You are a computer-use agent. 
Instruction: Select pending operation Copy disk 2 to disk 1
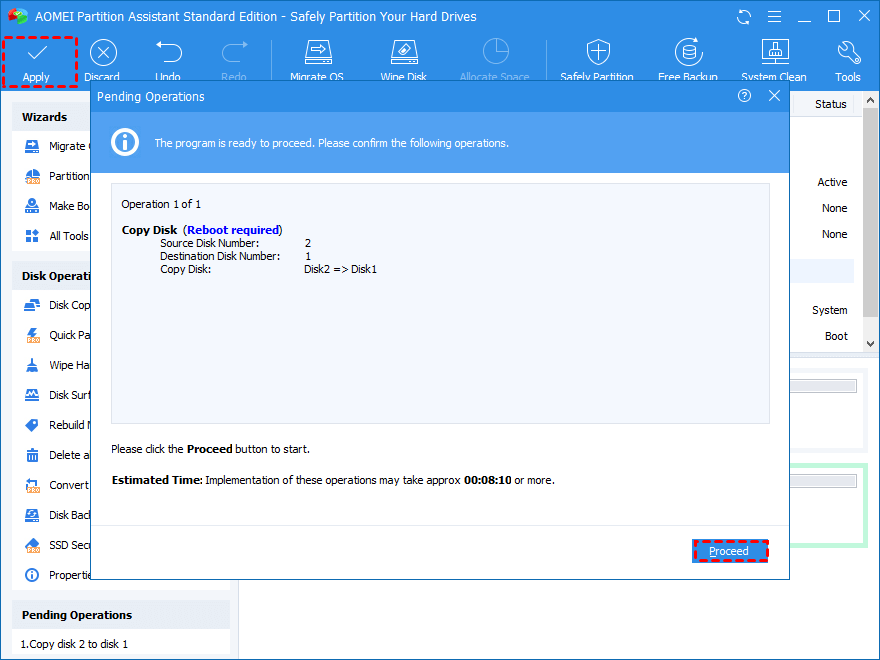click(x=75, y=644)
